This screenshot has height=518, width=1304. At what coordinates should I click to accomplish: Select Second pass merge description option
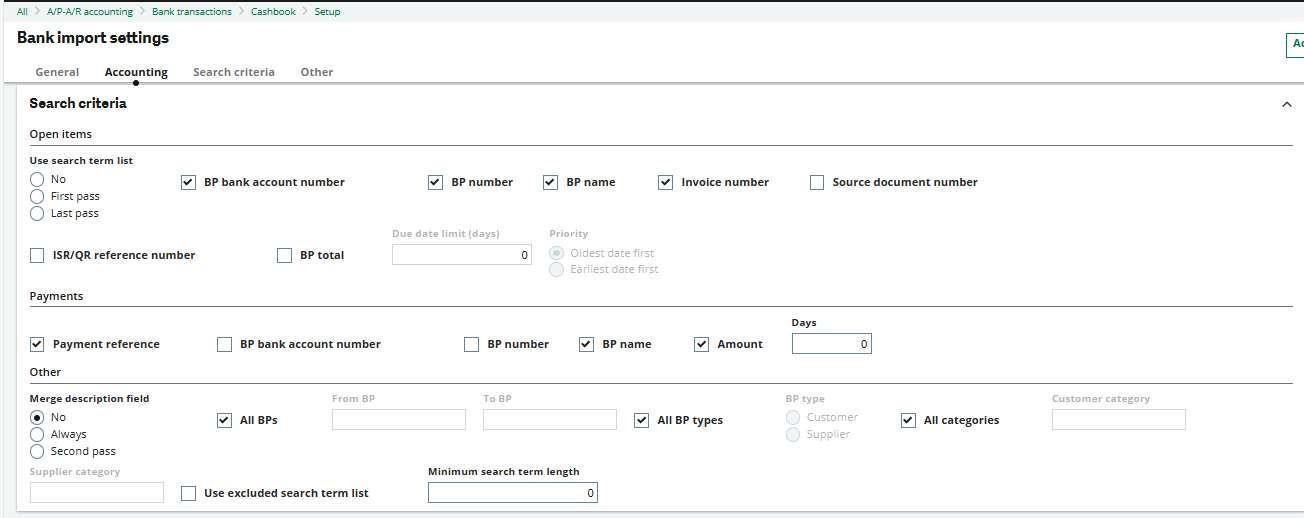point(37,451)
